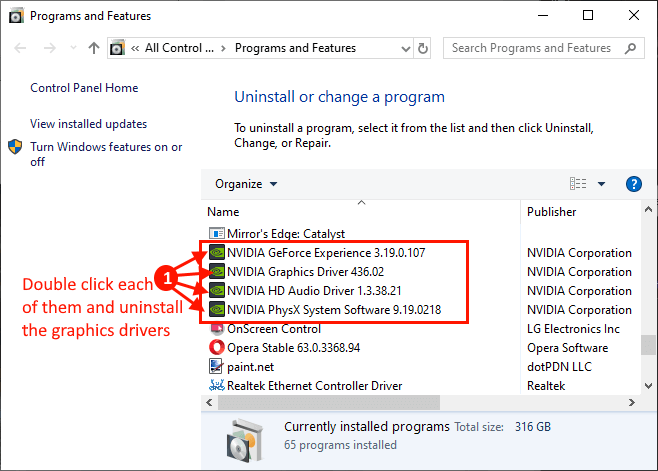Click the Back navigation arrow
The width and height of the screenshot is (658, 471).
coord(20,48)
